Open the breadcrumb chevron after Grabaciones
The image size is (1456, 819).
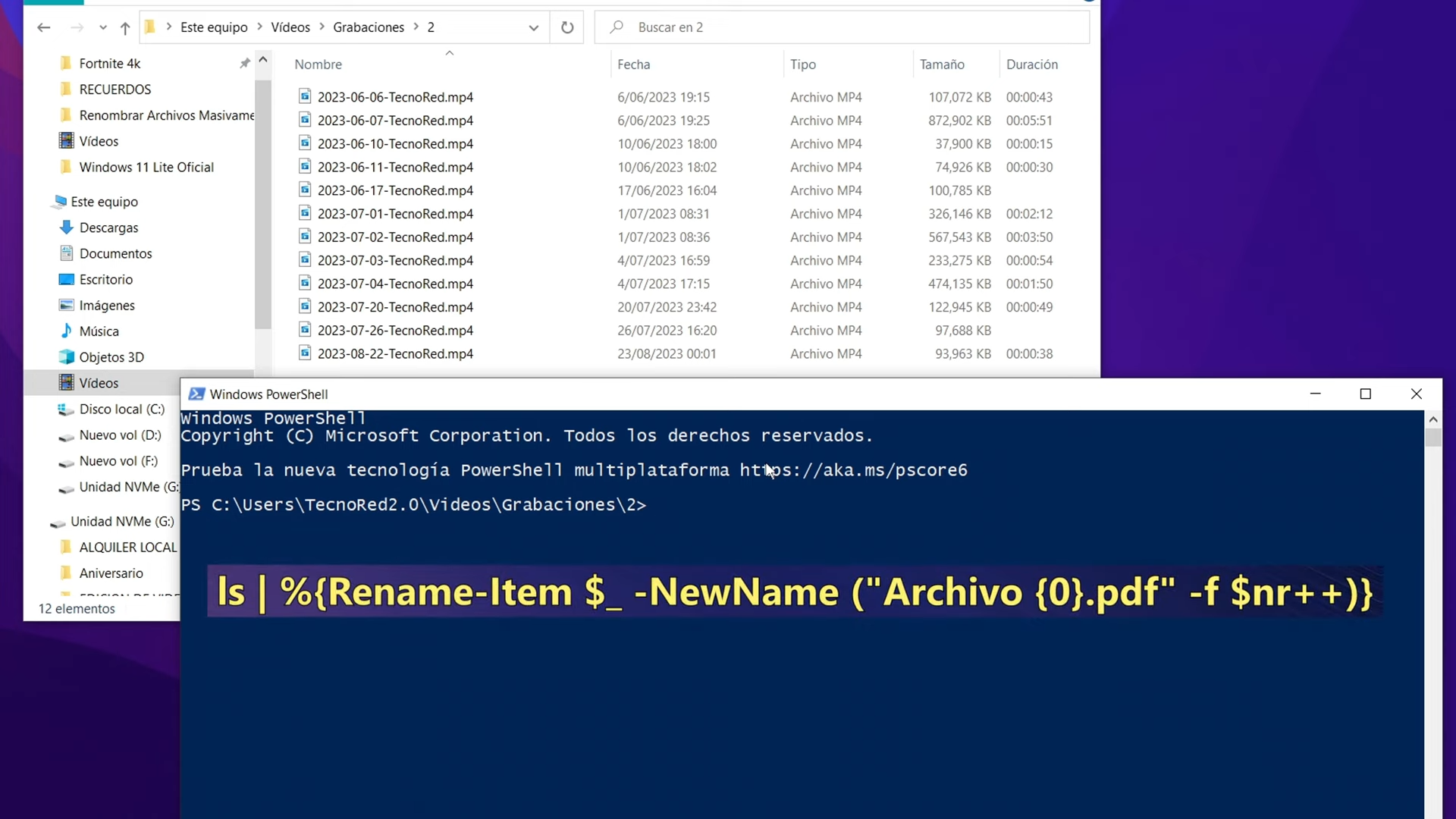(x=416, y=26)
